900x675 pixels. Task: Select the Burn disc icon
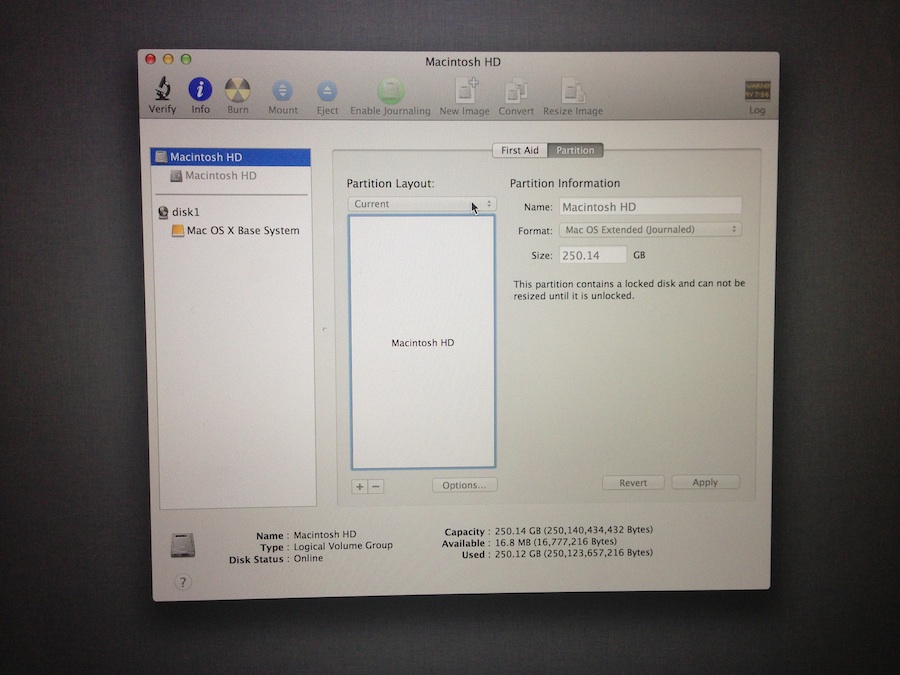(238, 90)
